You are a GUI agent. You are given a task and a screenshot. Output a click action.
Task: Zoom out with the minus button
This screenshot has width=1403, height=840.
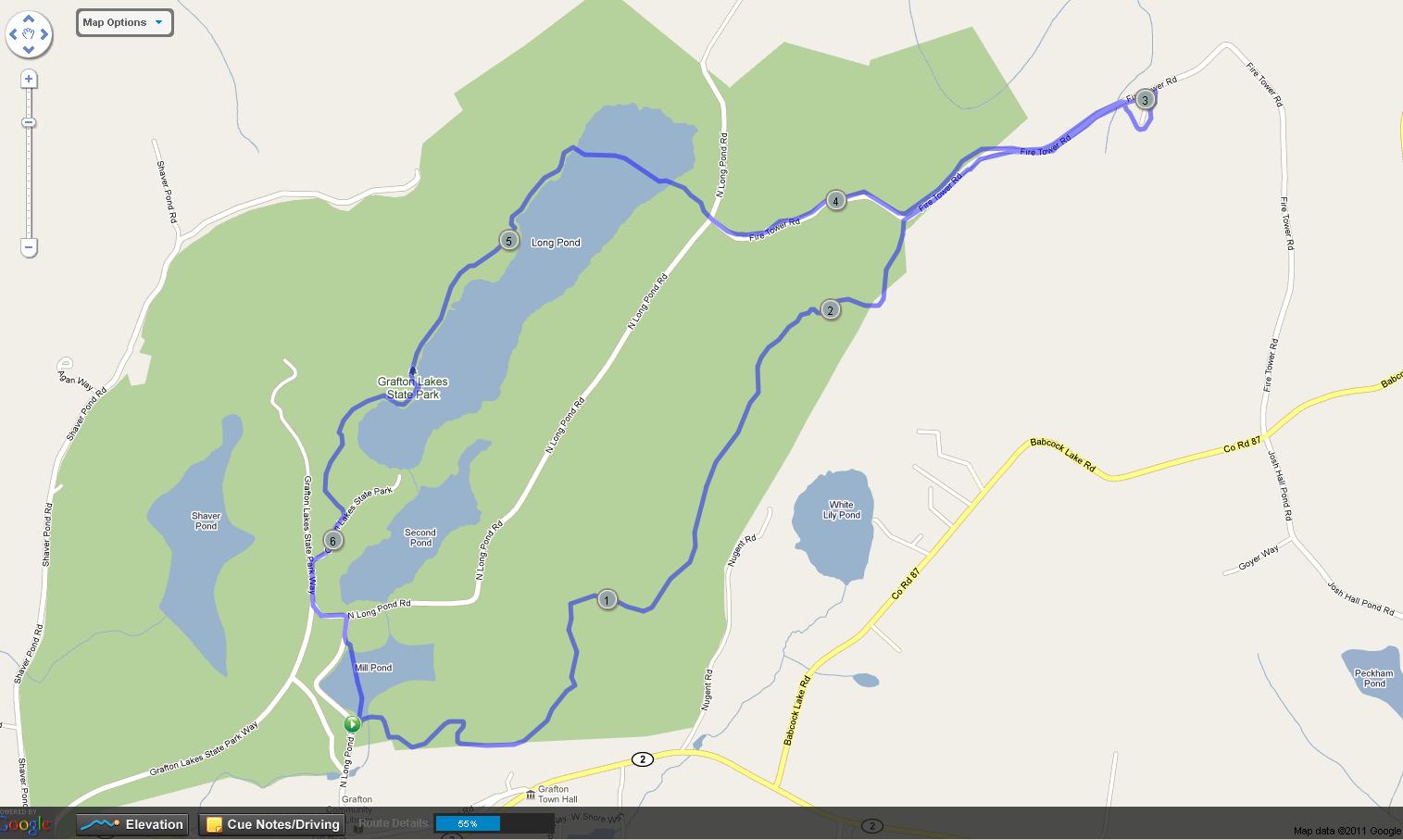coord(29,247)
